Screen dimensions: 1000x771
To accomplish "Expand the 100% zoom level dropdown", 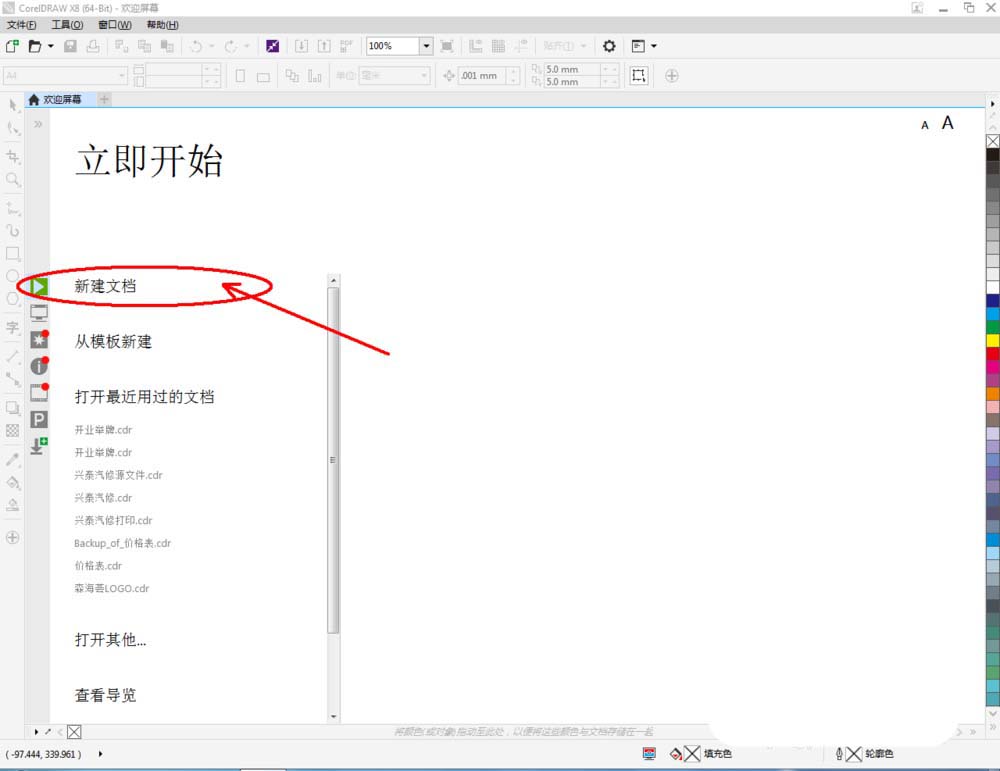I will (426, 46).
